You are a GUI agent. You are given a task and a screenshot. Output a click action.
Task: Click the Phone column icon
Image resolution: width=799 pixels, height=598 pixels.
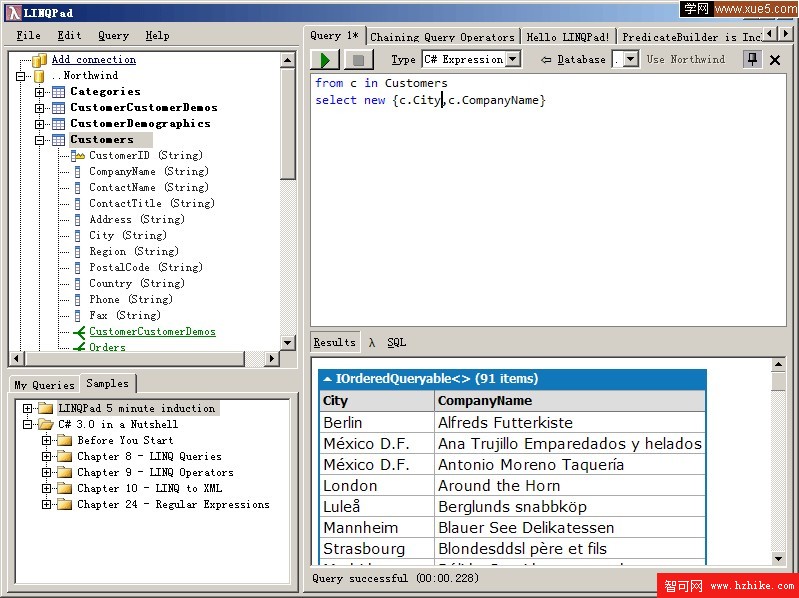77,300
